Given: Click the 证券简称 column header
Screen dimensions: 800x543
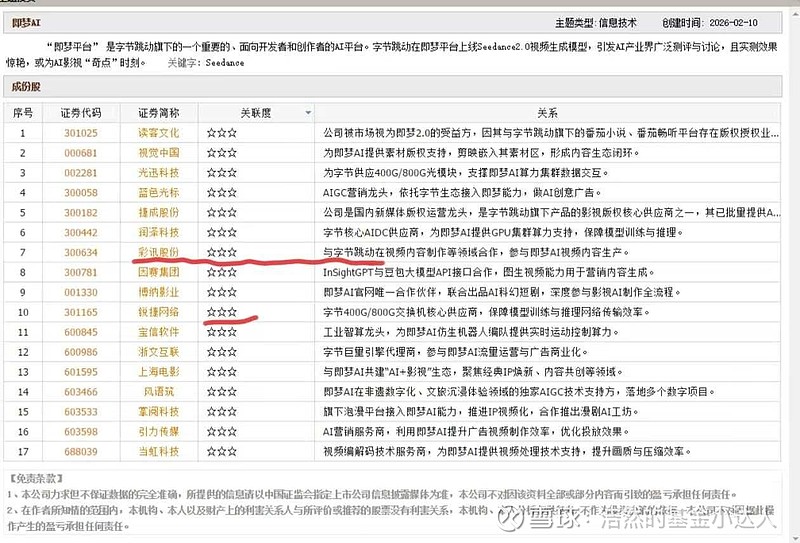Looking at the screenshot, I should point(159,113).
